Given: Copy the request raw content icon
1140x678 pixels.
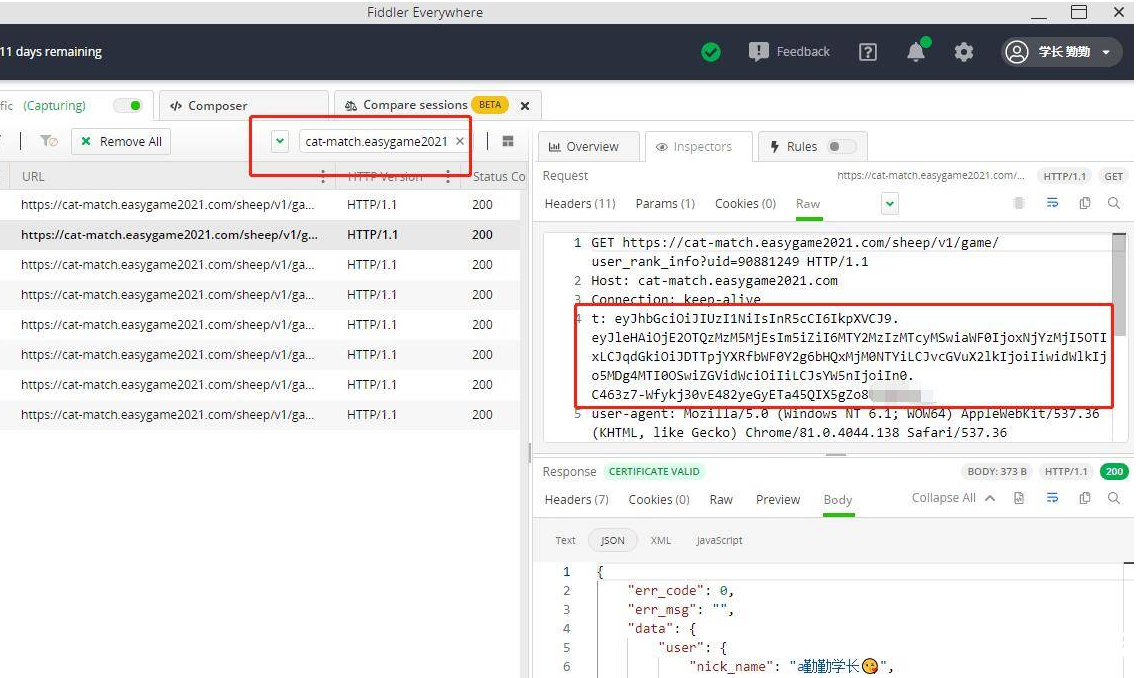Looking at the screenshot, I should point(1084,204).
